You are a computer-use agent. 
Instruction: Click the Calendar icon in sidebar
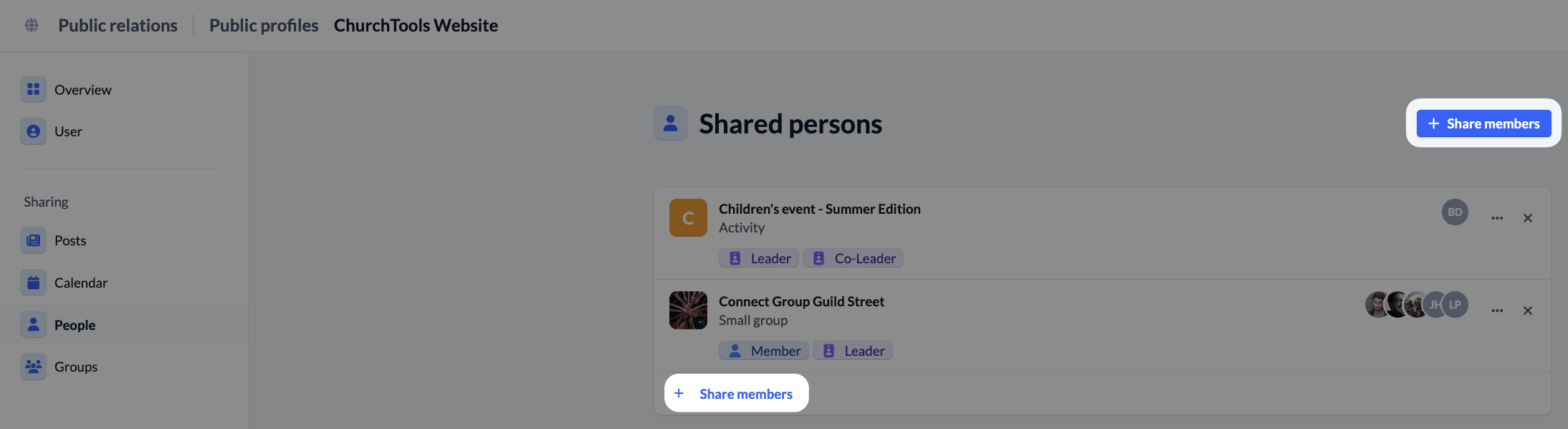click(33, 283)
